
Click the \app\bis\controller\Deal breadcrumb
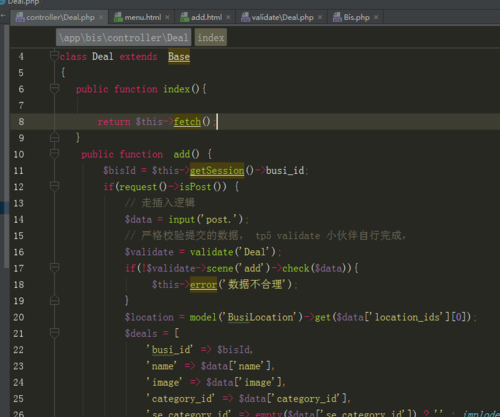[124, 37]
